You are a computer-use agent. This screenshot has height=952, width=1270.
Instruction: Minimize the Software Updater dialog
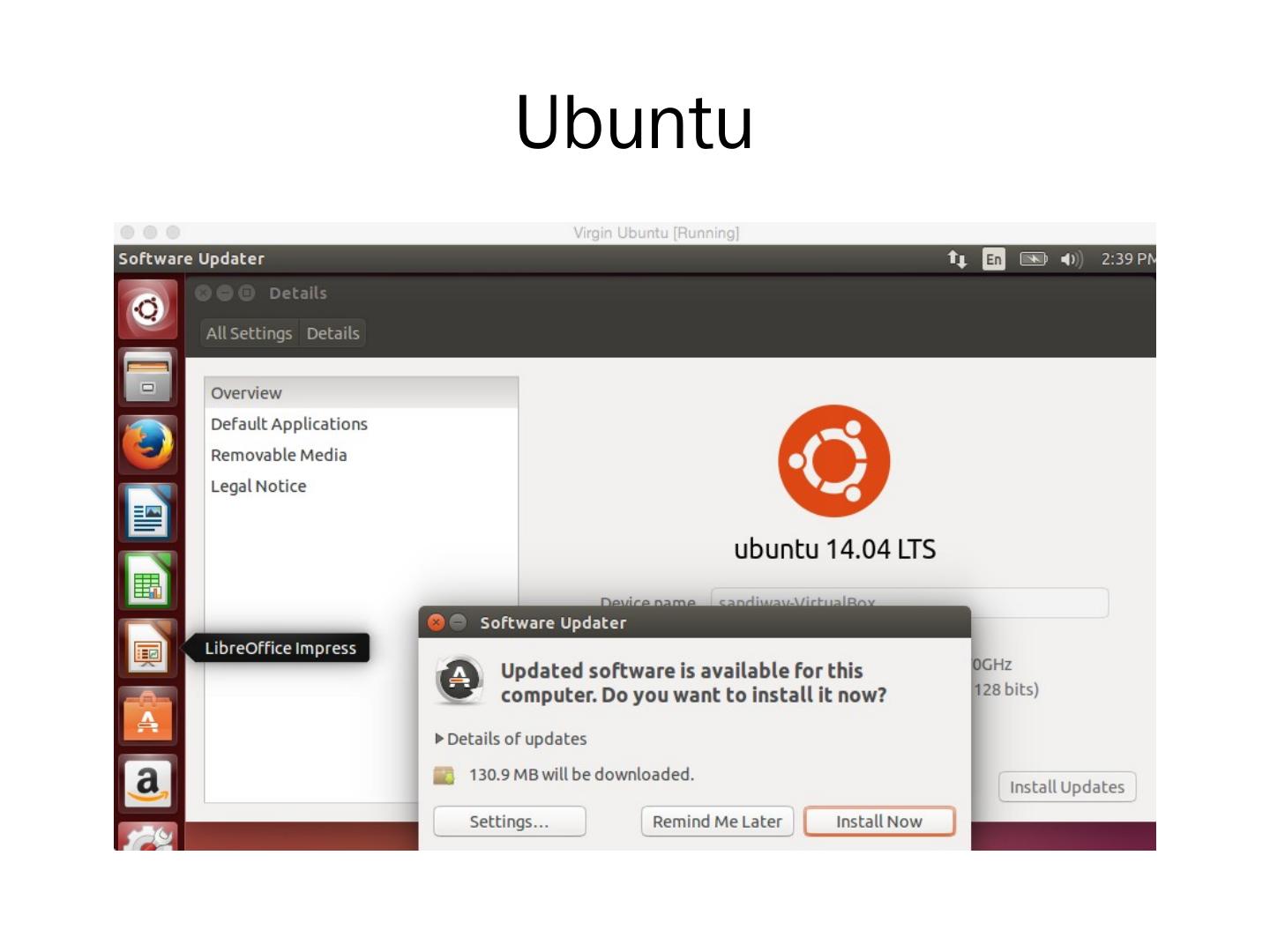click(458, 623)
